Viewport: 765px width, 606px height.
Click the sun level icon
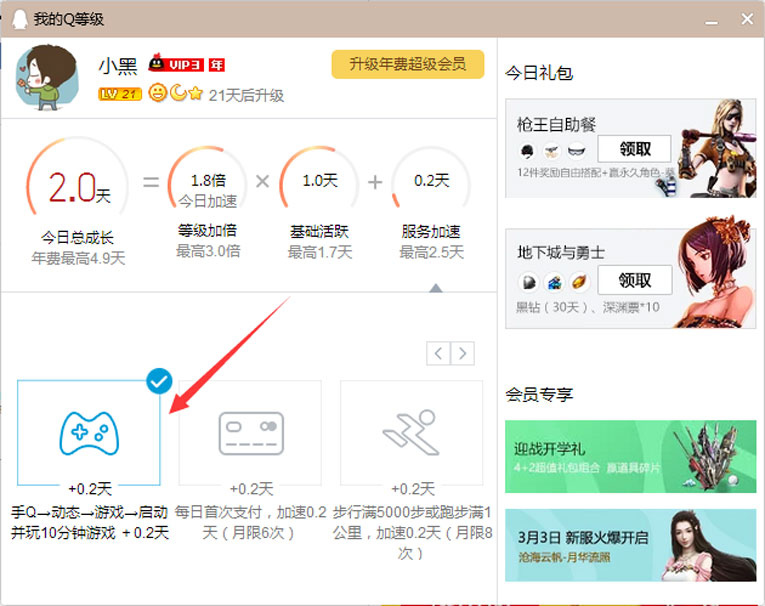coord(157,93)
